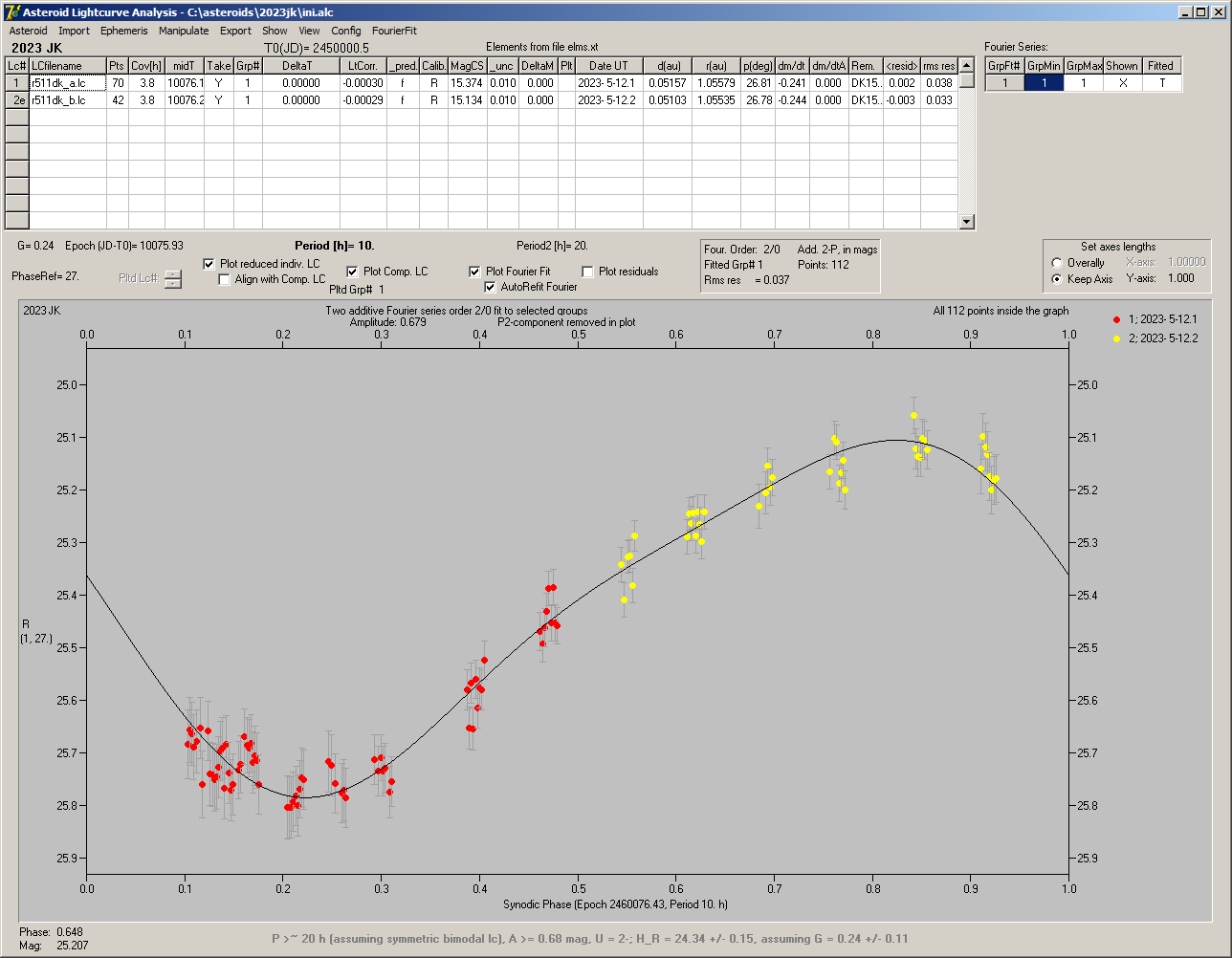Screen dimensions: 1232x958
Task: Click the LCfilename column header
Action: tap(68, 66)
